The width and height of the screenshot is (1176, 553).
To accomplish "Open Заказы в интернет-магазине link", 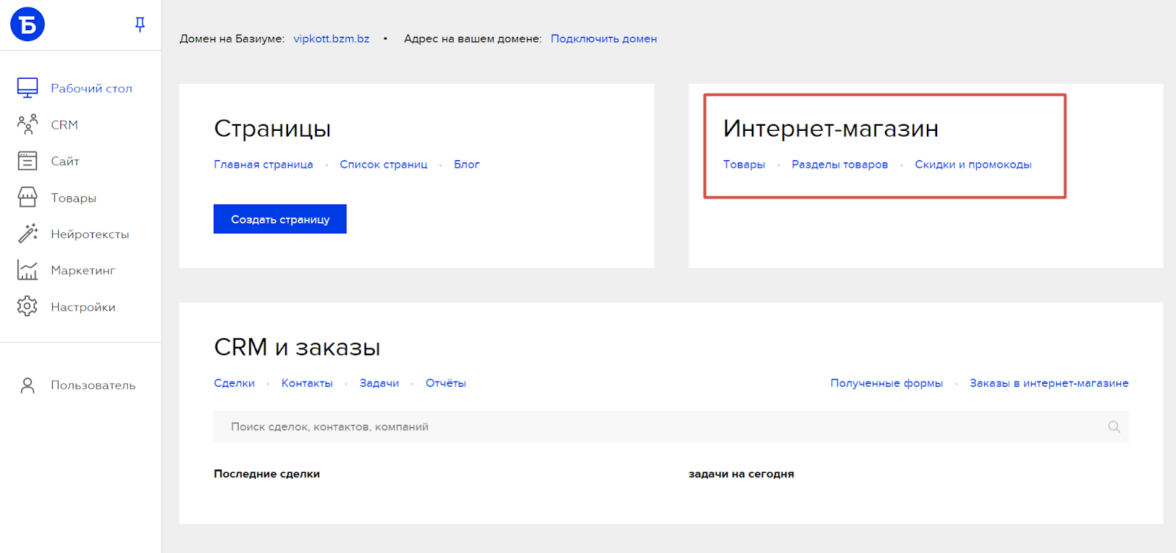I will [1048, 383].
